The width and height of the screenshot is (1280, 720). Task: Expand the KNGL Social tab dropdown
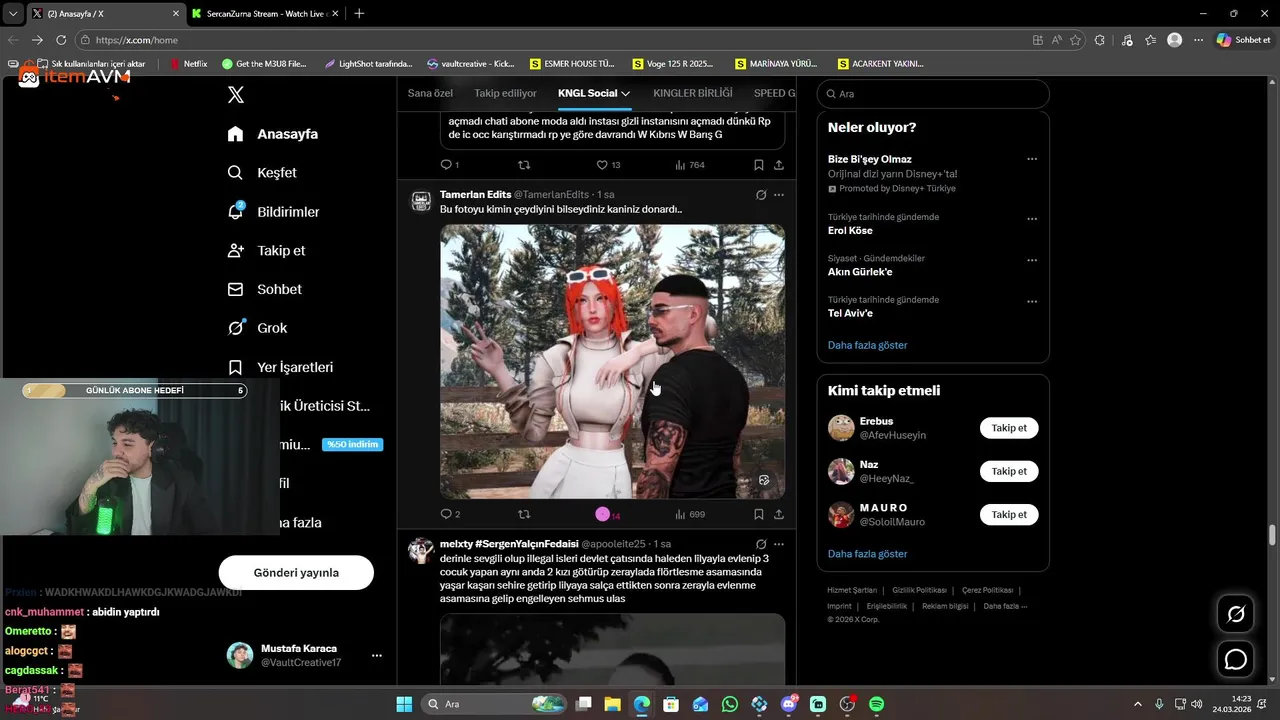[x=625, y=93]
